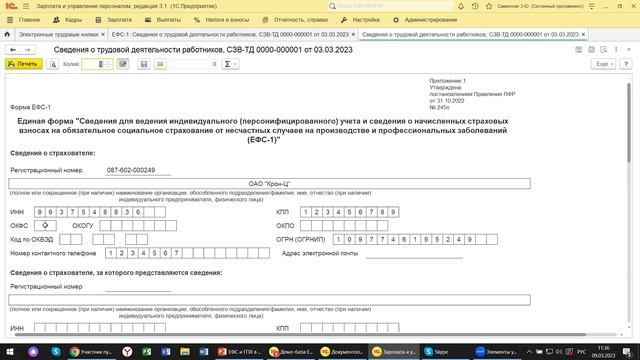Click the printer icon beside the document title
This screenshot has height=360, width=640.
(x=591, y=50)
